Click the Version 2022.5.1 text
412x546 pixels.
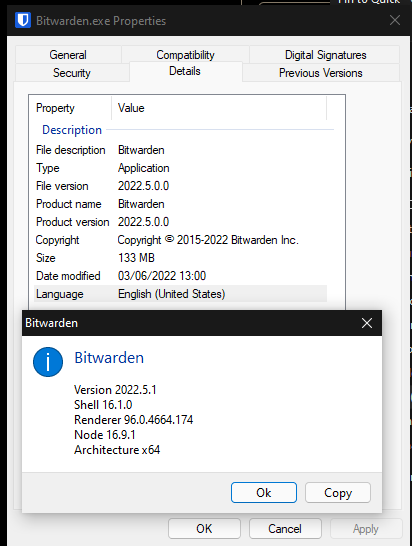115,390
